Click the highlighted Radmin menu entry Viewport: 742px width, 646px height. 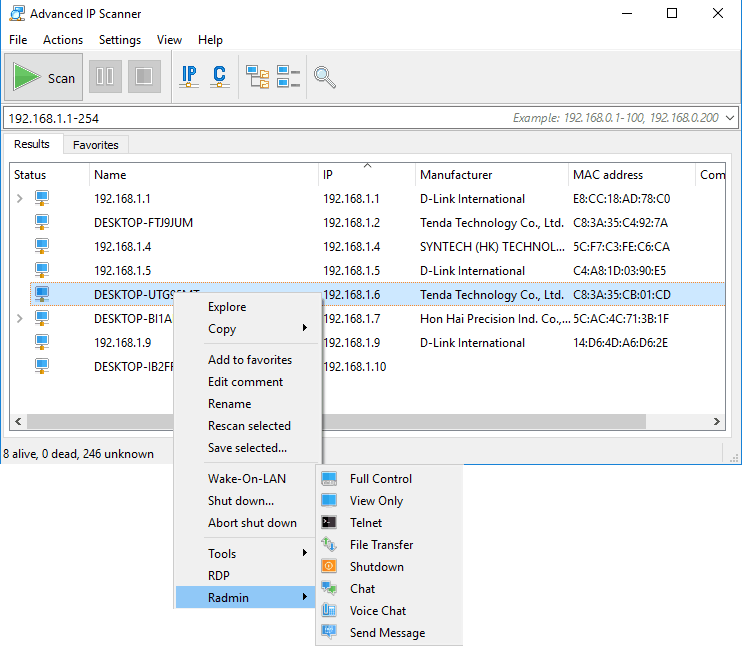[x=246, y=597]
